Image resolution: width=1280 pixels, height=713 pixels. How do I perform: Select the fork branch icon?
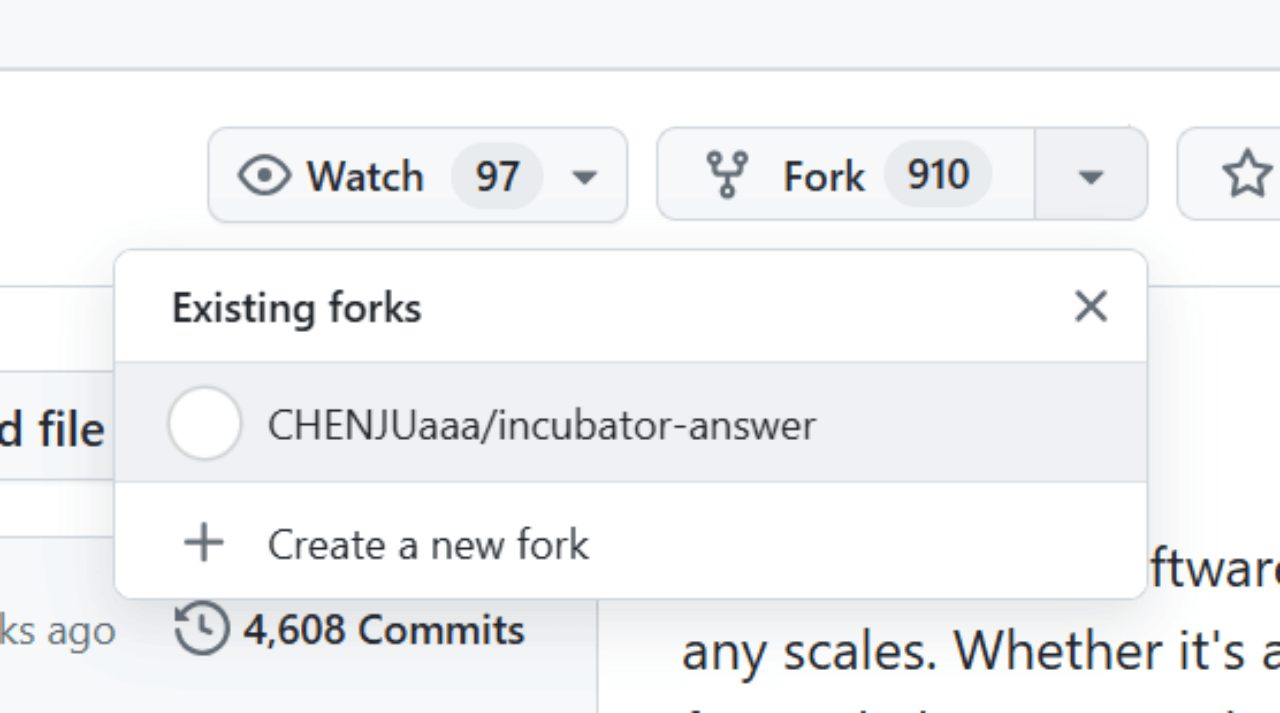click(x=729, y=174)
